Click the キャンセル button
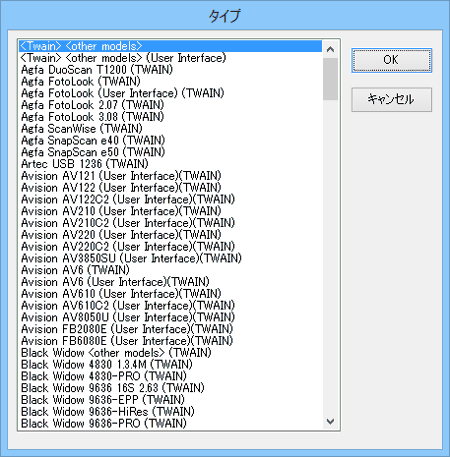This screenshot has height=457, width=450. (x=391, y=99)
